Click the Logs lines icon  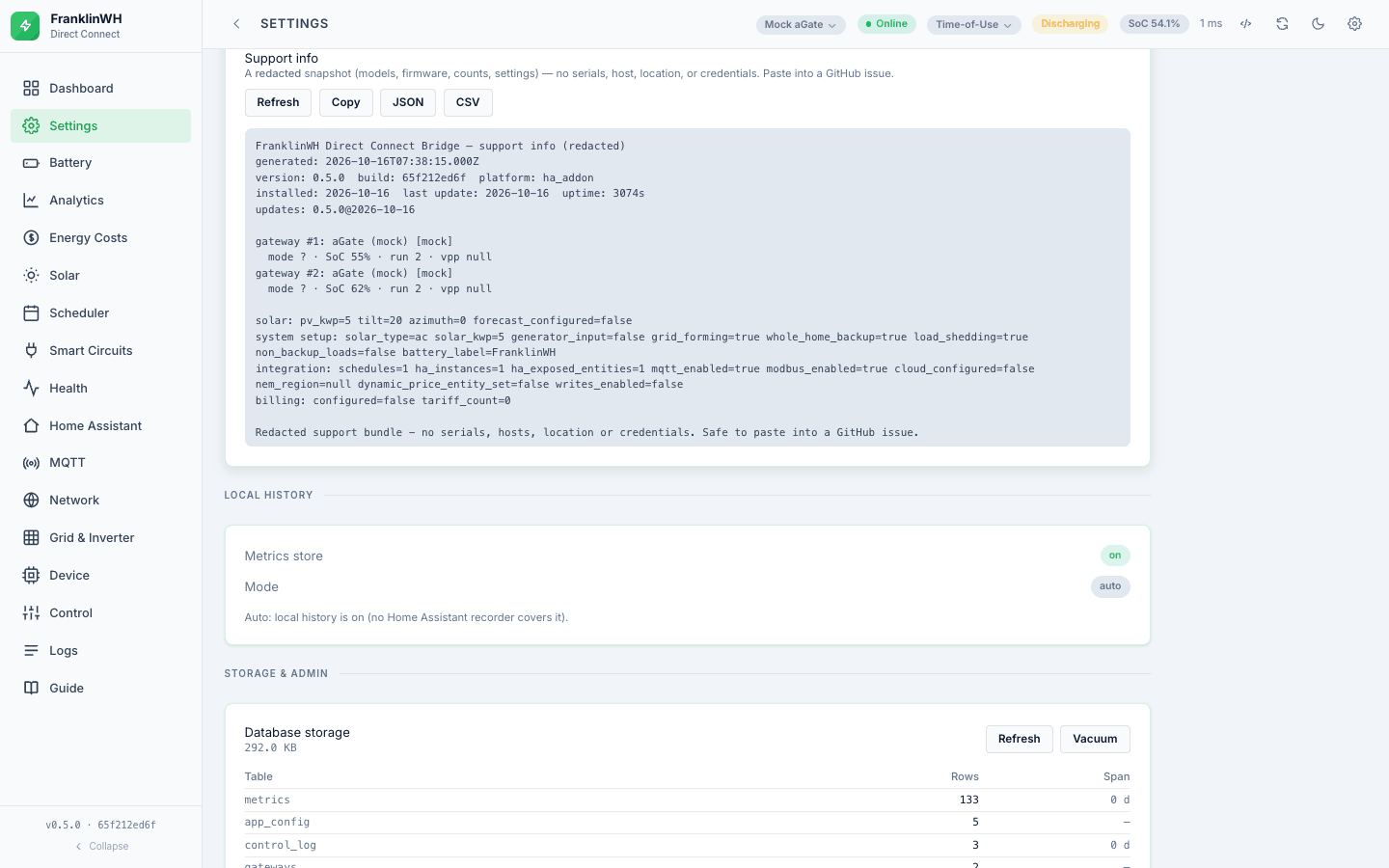(31, 651)
